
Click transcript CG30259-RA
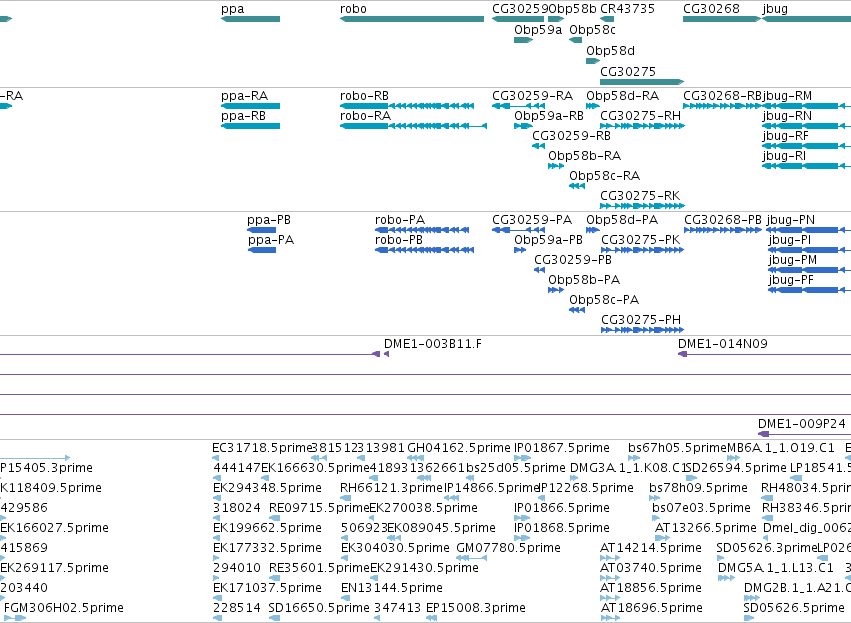coord(518,106)
